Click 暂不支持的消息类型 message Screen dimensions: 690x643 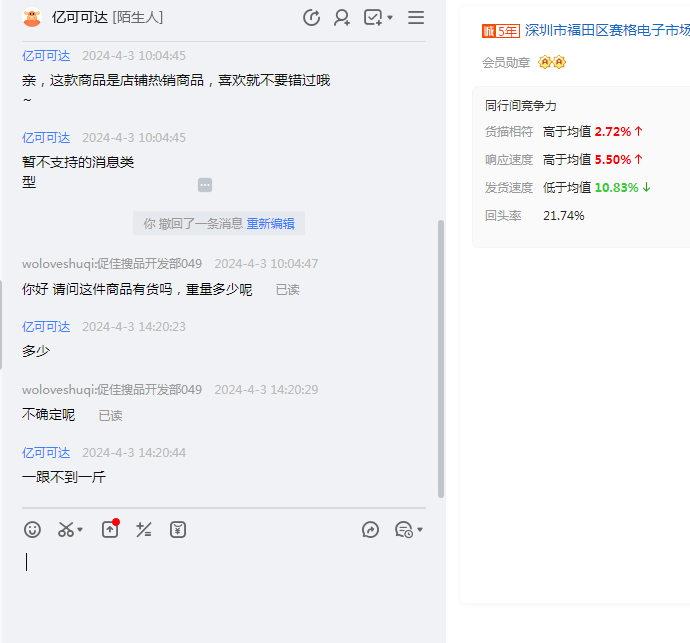click(x=78, y=172)
